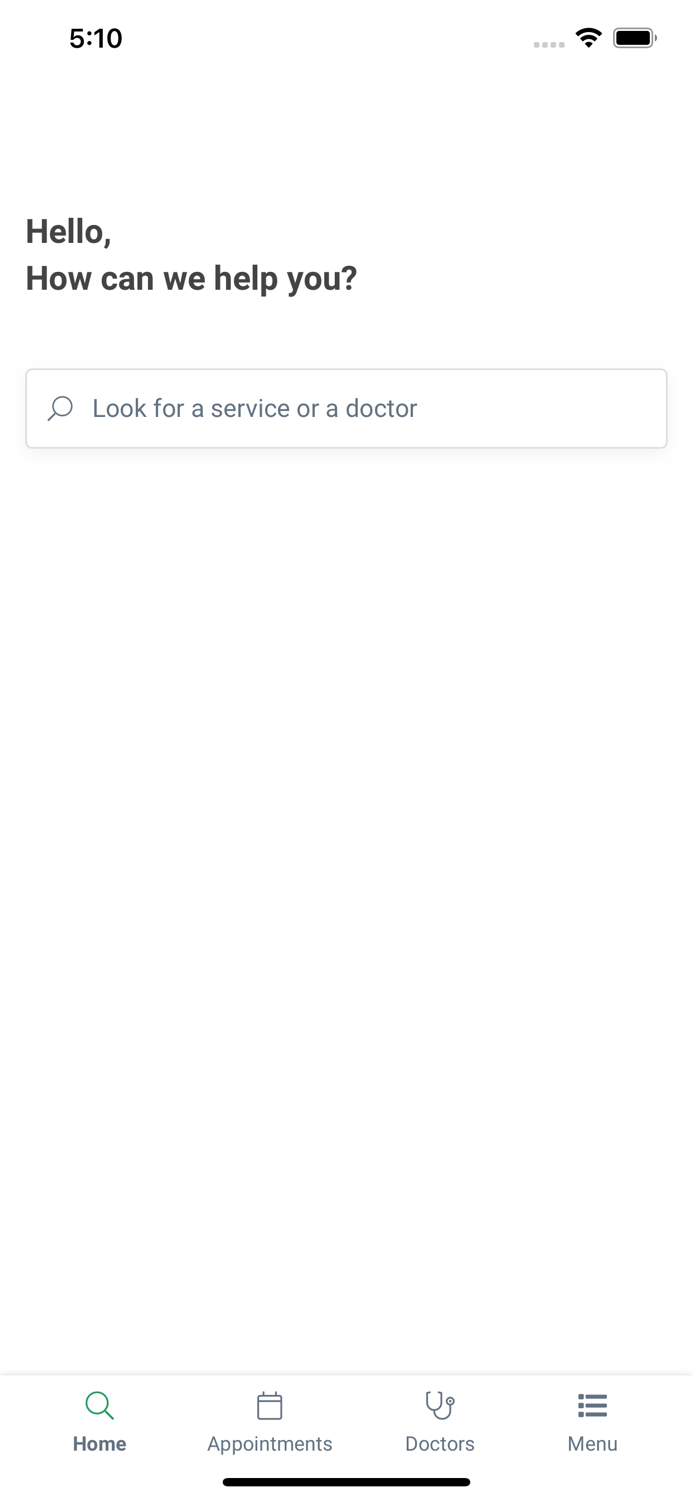This screenshot has height=1500, width=693.
Task: Open the Appointments calendar icon
Action: (270, 1405)
